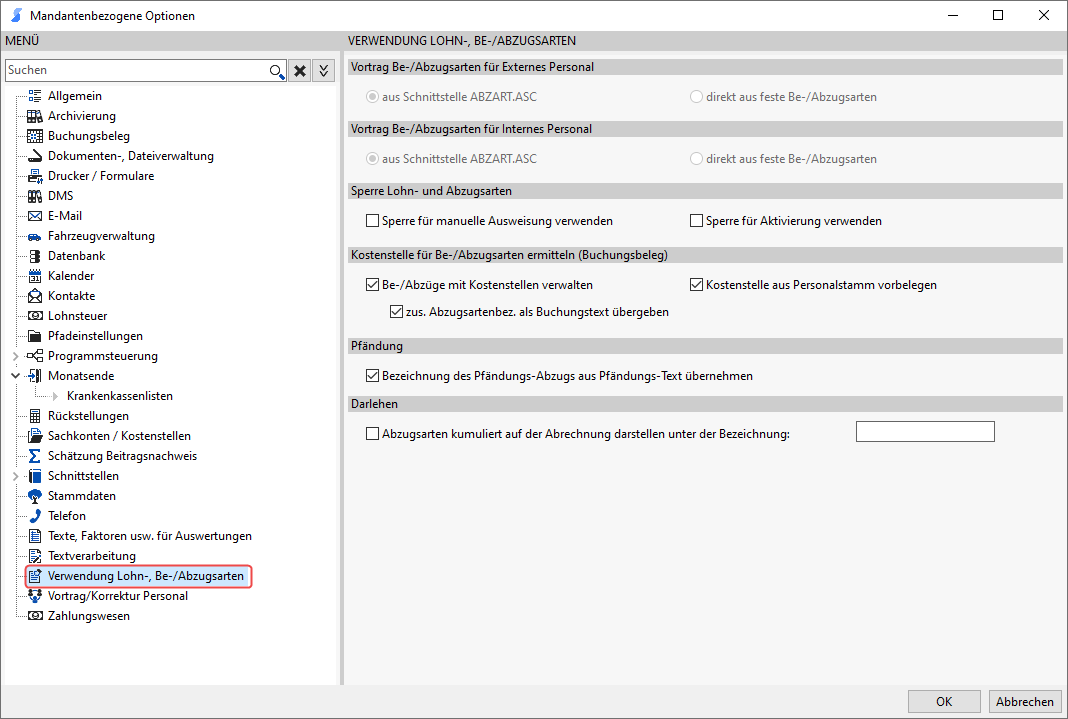Click the Programmsteuerung icon
The image size is (1068, 719).
[35, 356]
